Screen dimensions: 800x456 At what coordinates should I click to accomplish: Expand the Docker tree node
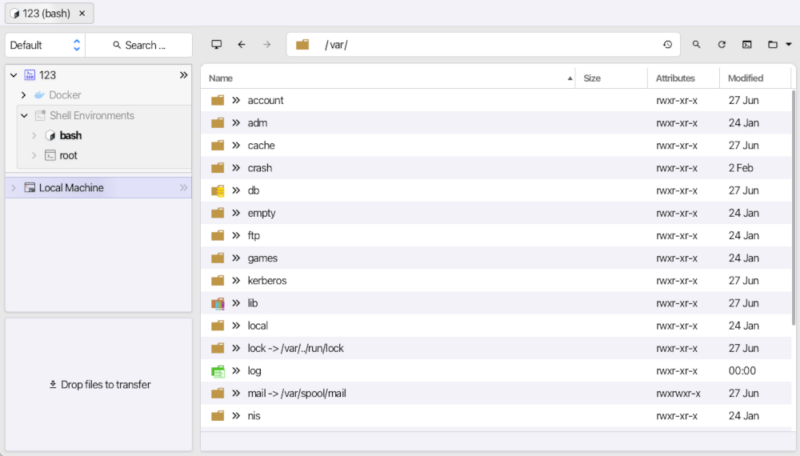pyautogui.click(x=23, y=95)
